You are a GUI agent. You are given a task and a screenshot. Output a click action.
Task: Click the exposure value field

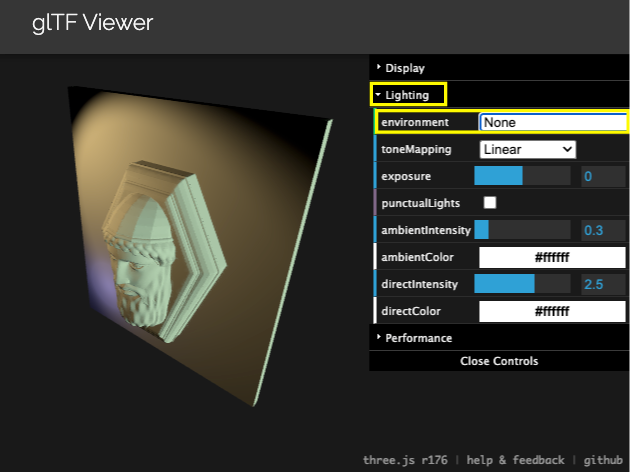602,176
